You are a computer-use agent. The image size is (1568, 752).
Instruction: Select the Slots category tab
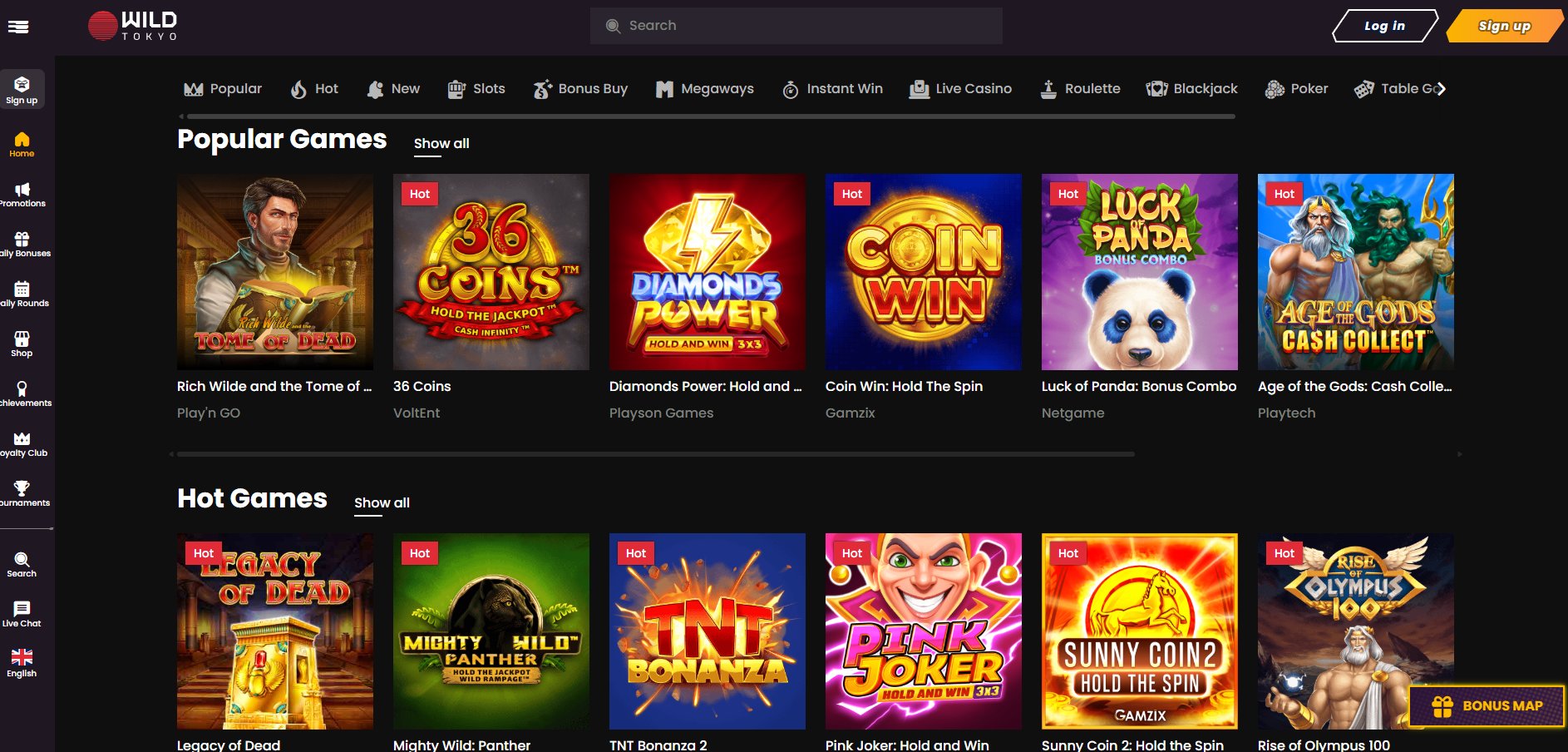476,89
